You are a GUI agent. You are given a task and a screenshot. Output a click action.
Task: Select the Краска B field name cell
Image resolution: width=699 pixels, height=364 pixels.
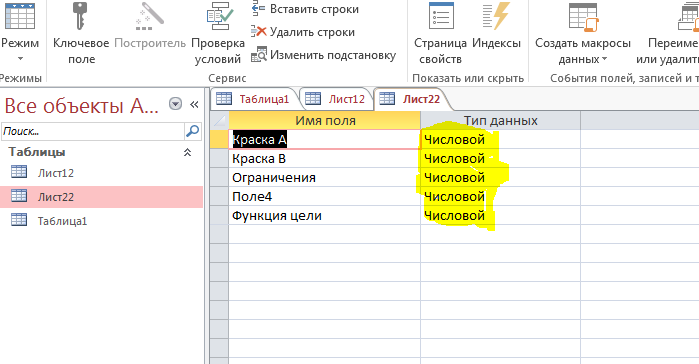(x=325, y=159)
